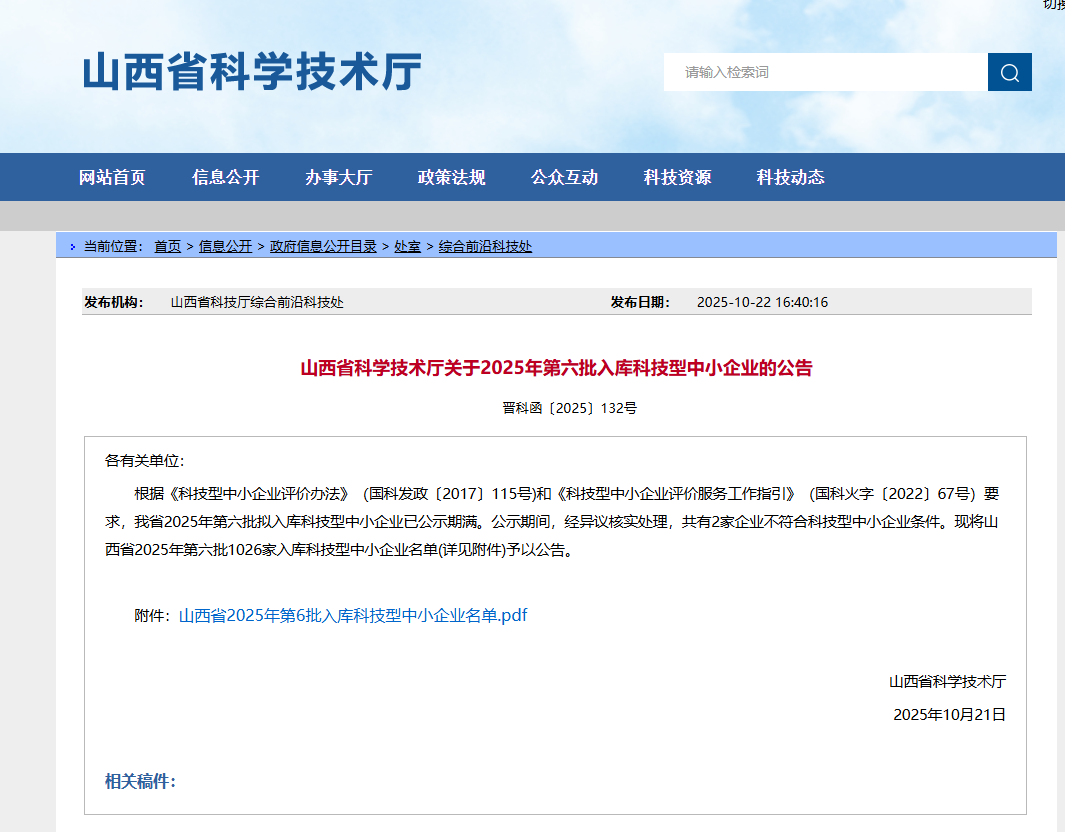Open the 综合前沿科技处 breadcrumb link
1065x832 pixels.
485,246
